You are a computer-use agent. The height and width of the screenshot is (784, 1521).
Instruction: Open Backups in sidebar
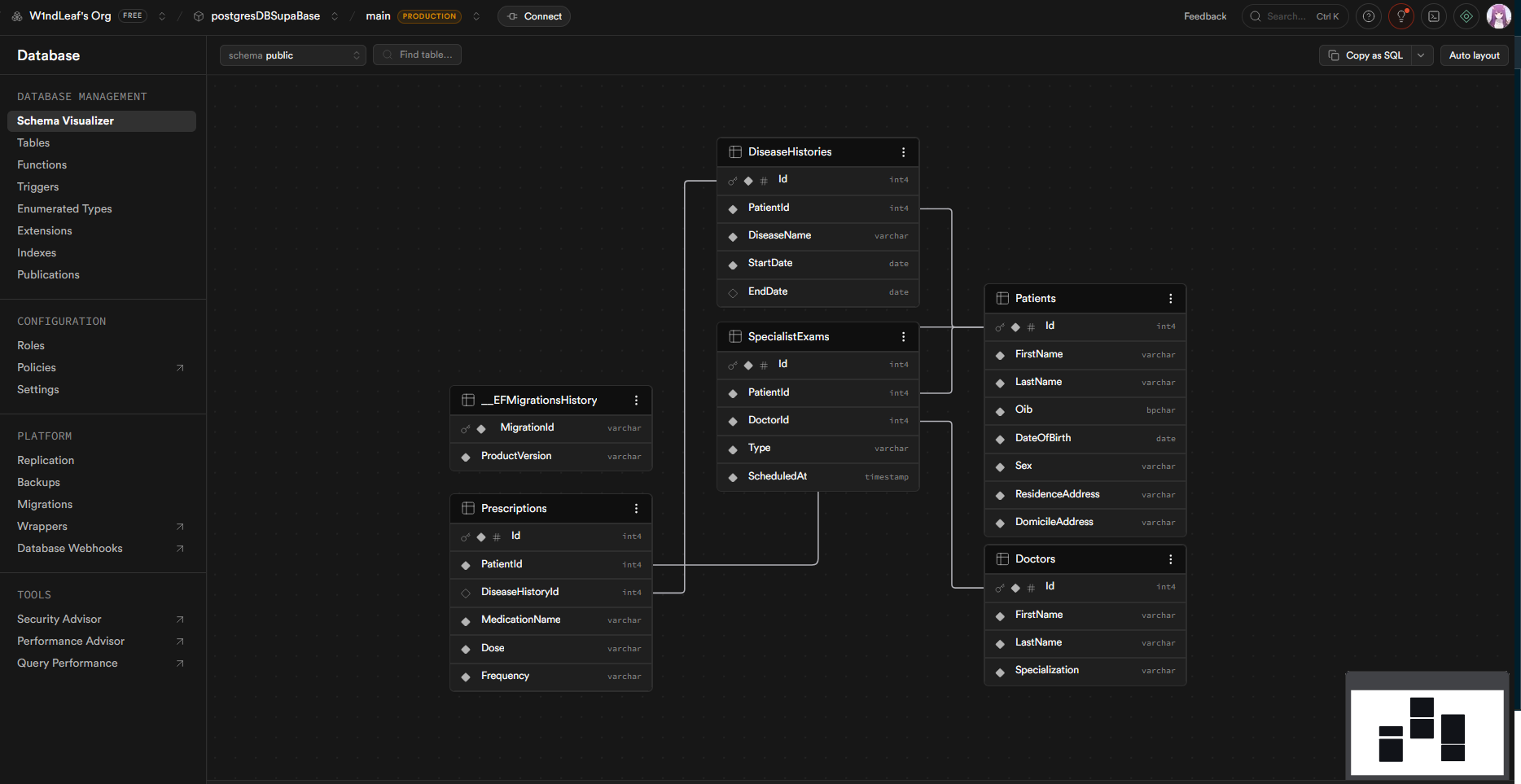click(x=38, y=483)
